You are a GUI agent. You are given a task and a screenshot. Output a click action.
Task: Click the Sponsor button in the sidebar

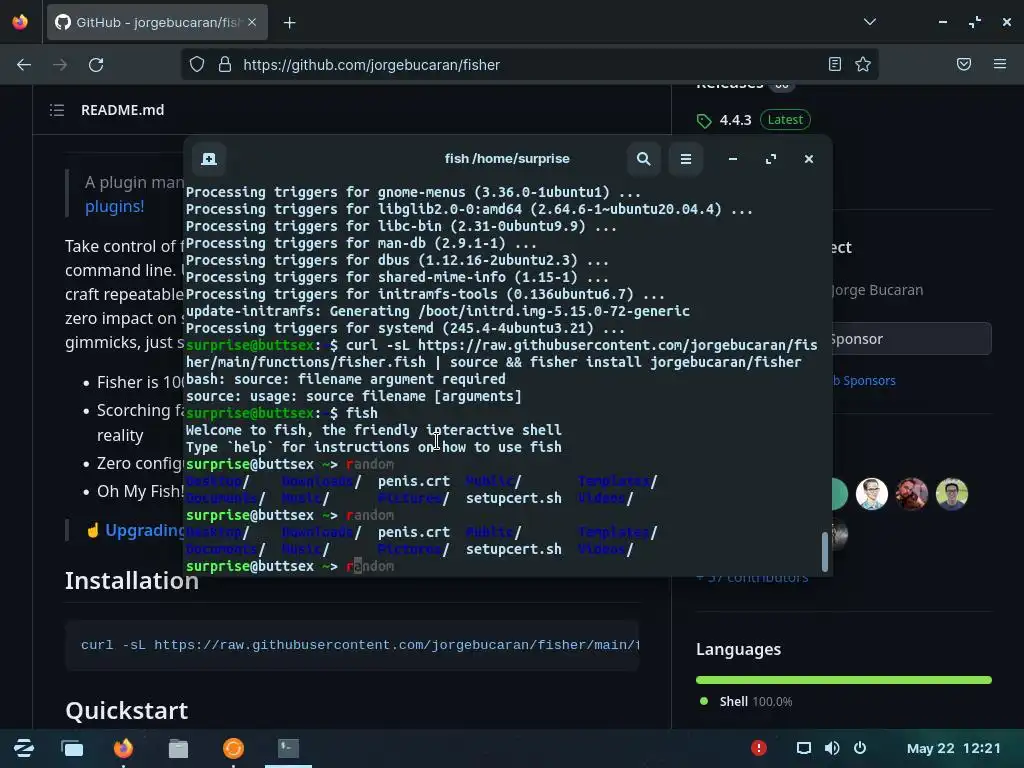pyautogui.click(x=911, y=339)
